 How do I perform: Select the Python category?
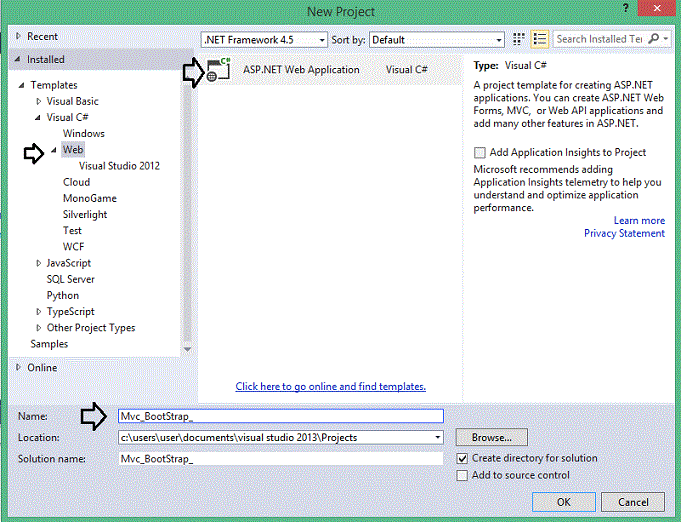(x=63, y=295)
